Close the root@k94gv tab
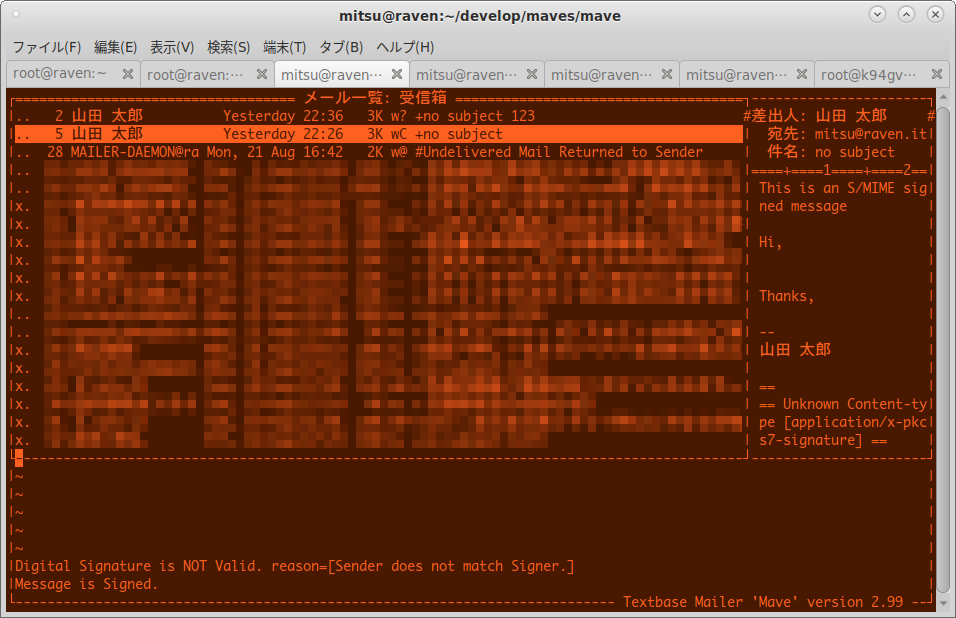The image size is (956, 618). point(937,74)
